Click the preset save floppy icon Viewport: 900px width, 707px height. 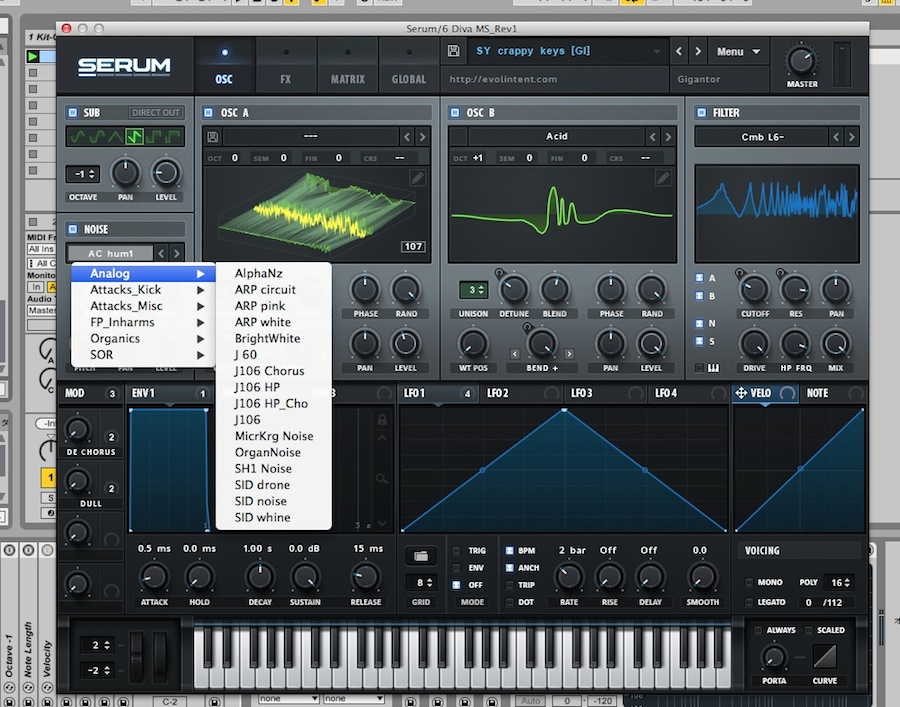(x=453, y=51)
